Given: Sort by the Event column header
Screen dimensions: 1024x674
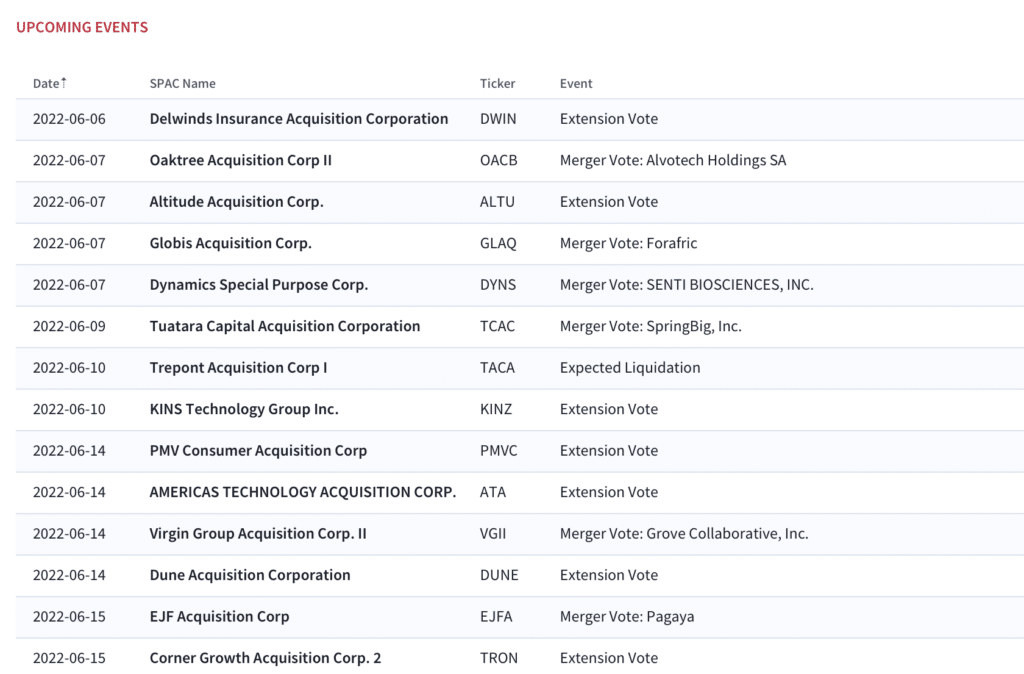Looking at the screenshot, I should click(x=576, y=84).
